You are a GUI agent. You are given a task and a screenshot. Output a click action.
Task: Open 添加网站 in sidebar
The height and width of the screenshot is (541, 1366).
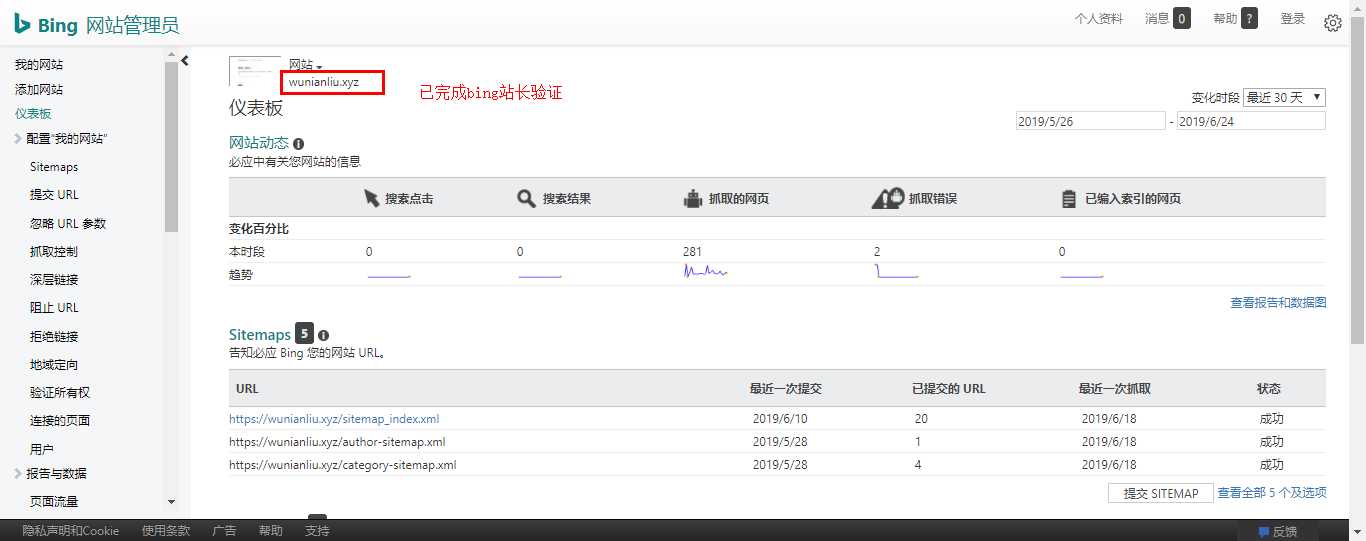click(x=39, y=89)
